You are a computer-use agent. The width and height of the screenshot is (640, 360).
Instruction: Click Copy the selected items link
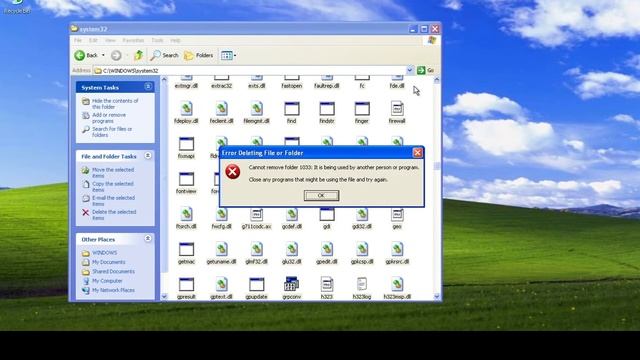pos(113,187)
